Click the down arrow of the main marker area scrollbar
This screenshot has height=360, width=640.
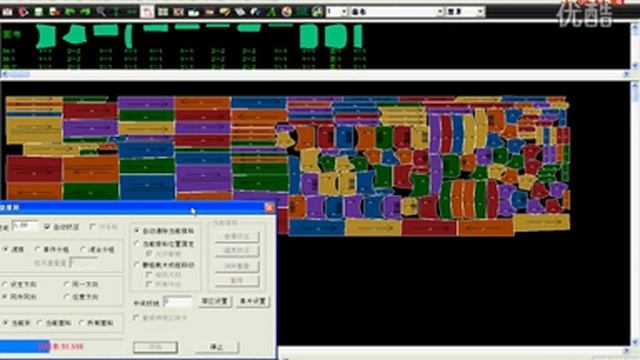coord(635,342)
